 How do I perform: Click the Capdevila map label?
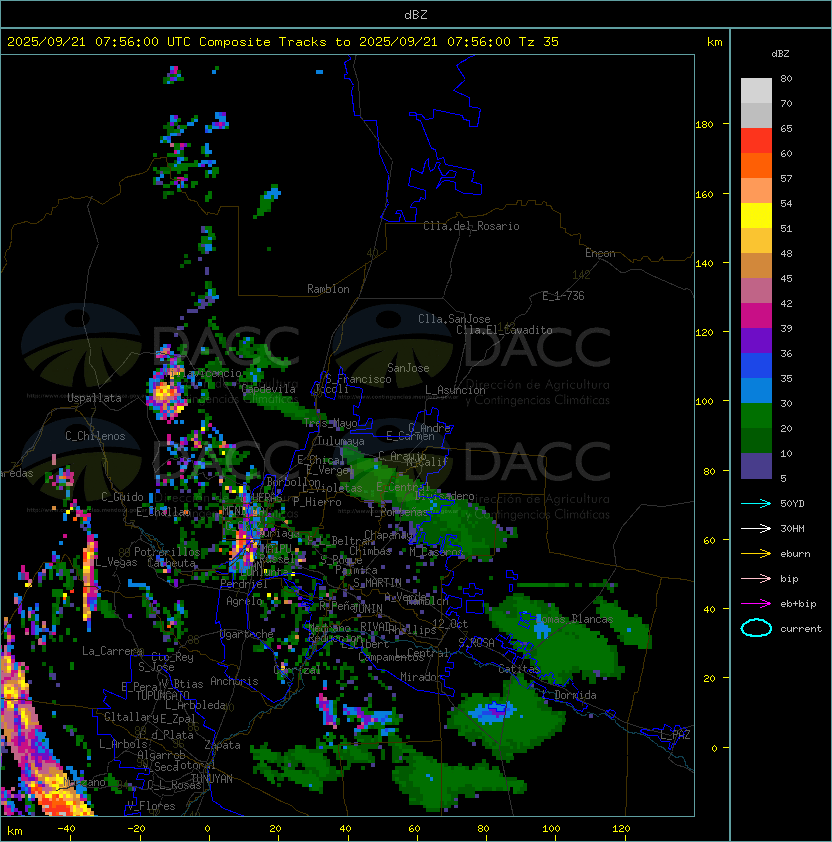coord(268,389)
